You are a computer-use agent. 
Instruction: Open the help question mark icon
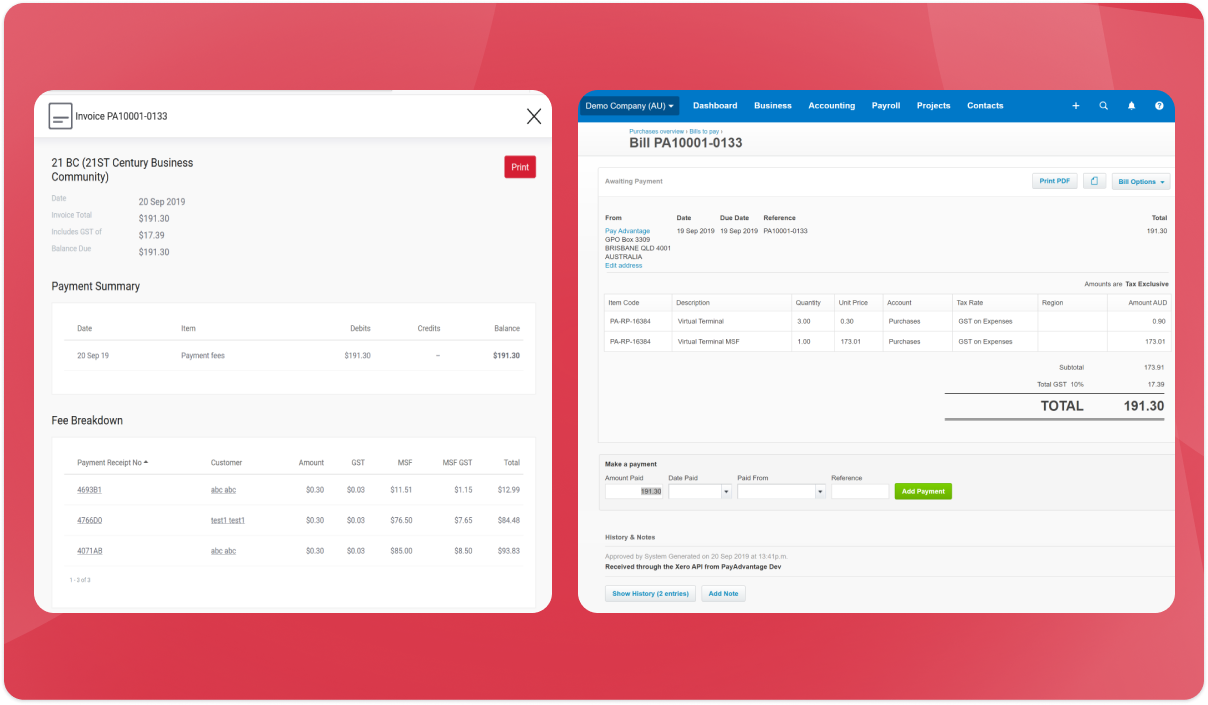[x=1159, y=106]
